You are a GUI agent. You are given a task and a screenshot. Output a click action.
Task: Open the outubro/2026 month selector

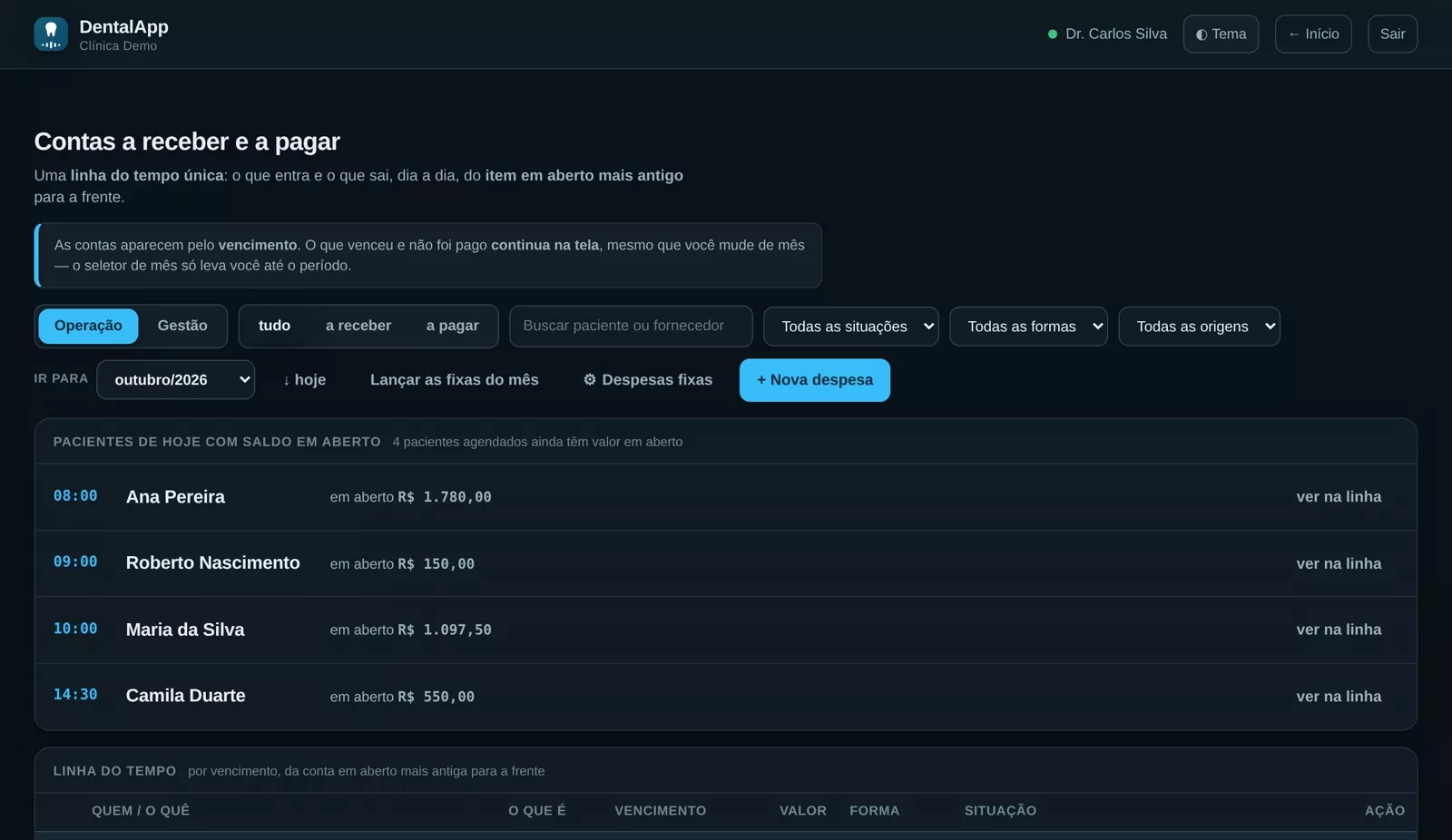[x=175, y=380]
